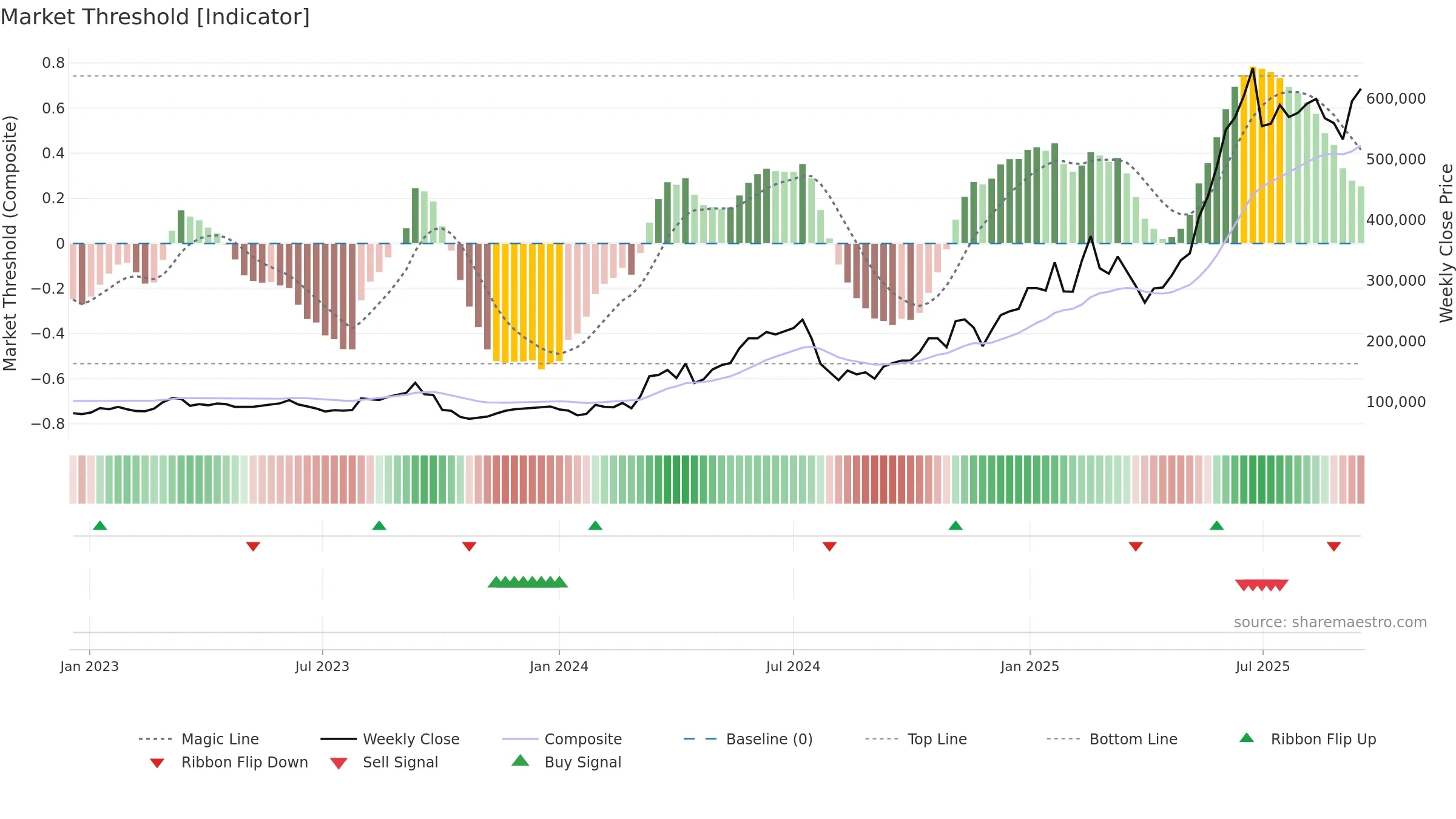Image resolution: width=1456 pixels, height=819 pixels.
Task: Toggle the Composite legend entry
Action: coord(562,739)
